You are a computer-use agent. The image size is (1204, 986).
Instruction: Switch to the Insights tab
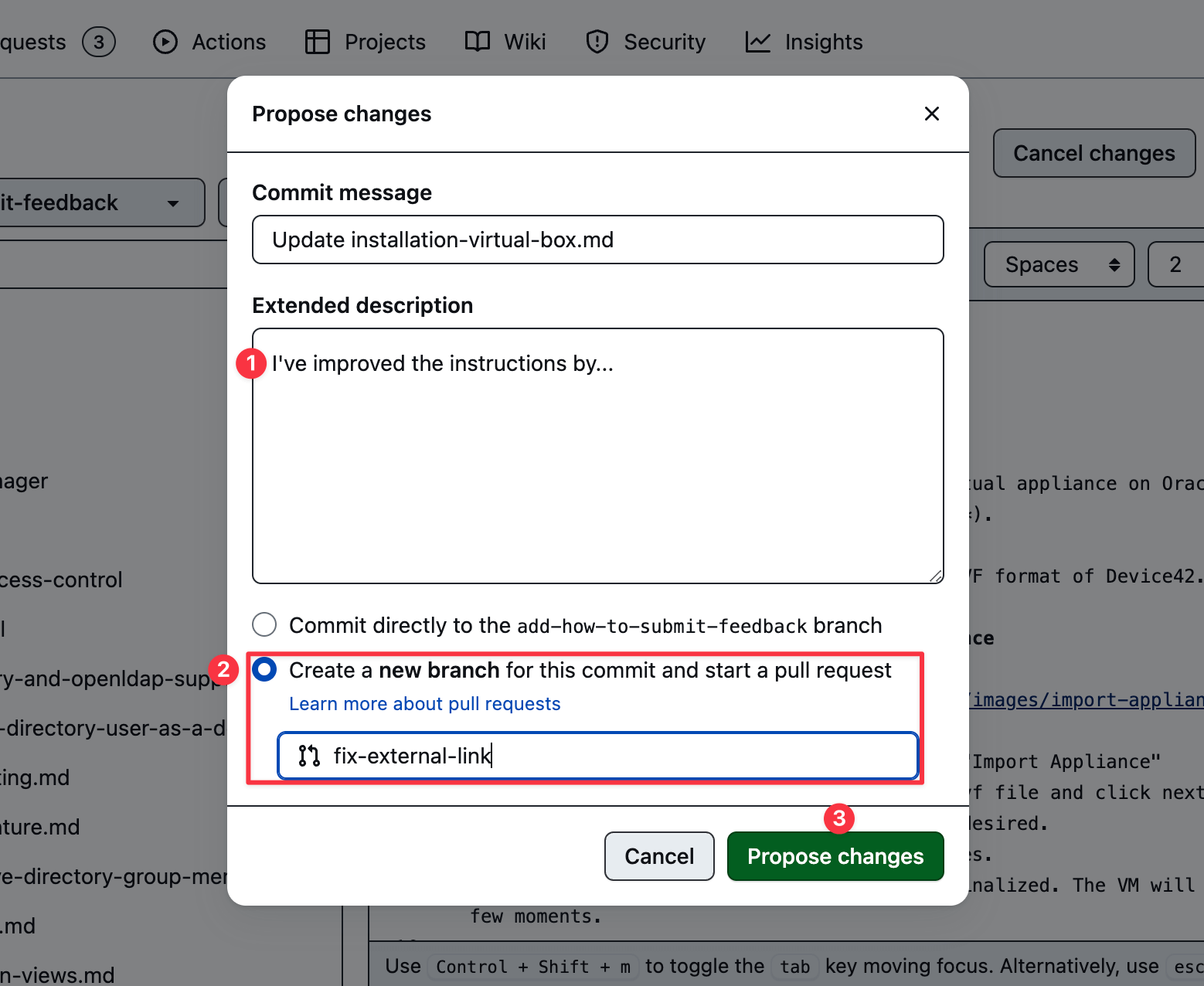tap(823, 42)
